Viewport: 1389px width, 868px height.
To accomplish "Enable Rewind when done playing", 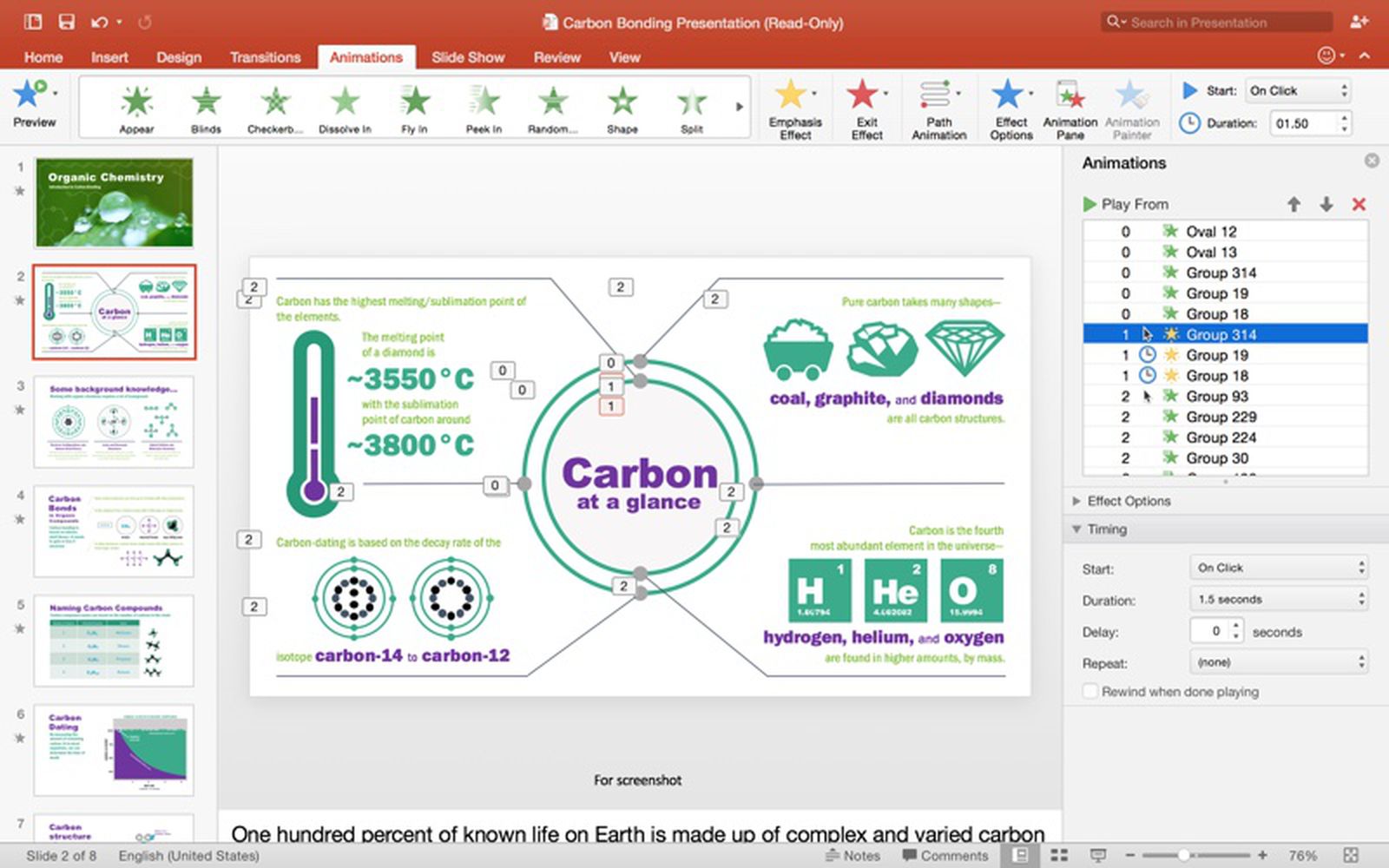I will (1090, 691).
